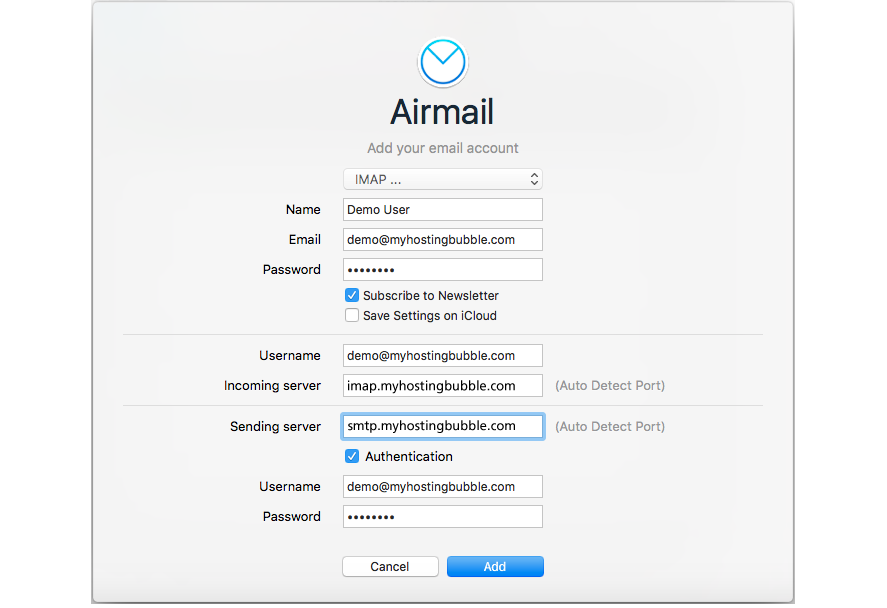Focus the account Password field below Email

(443, 270)
